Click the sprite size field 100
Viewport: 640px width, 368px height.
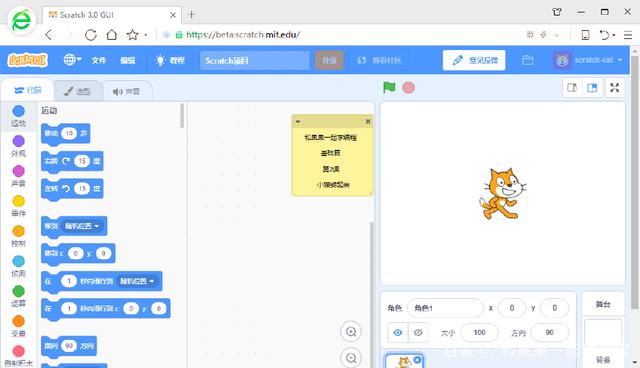coord(479,333)
